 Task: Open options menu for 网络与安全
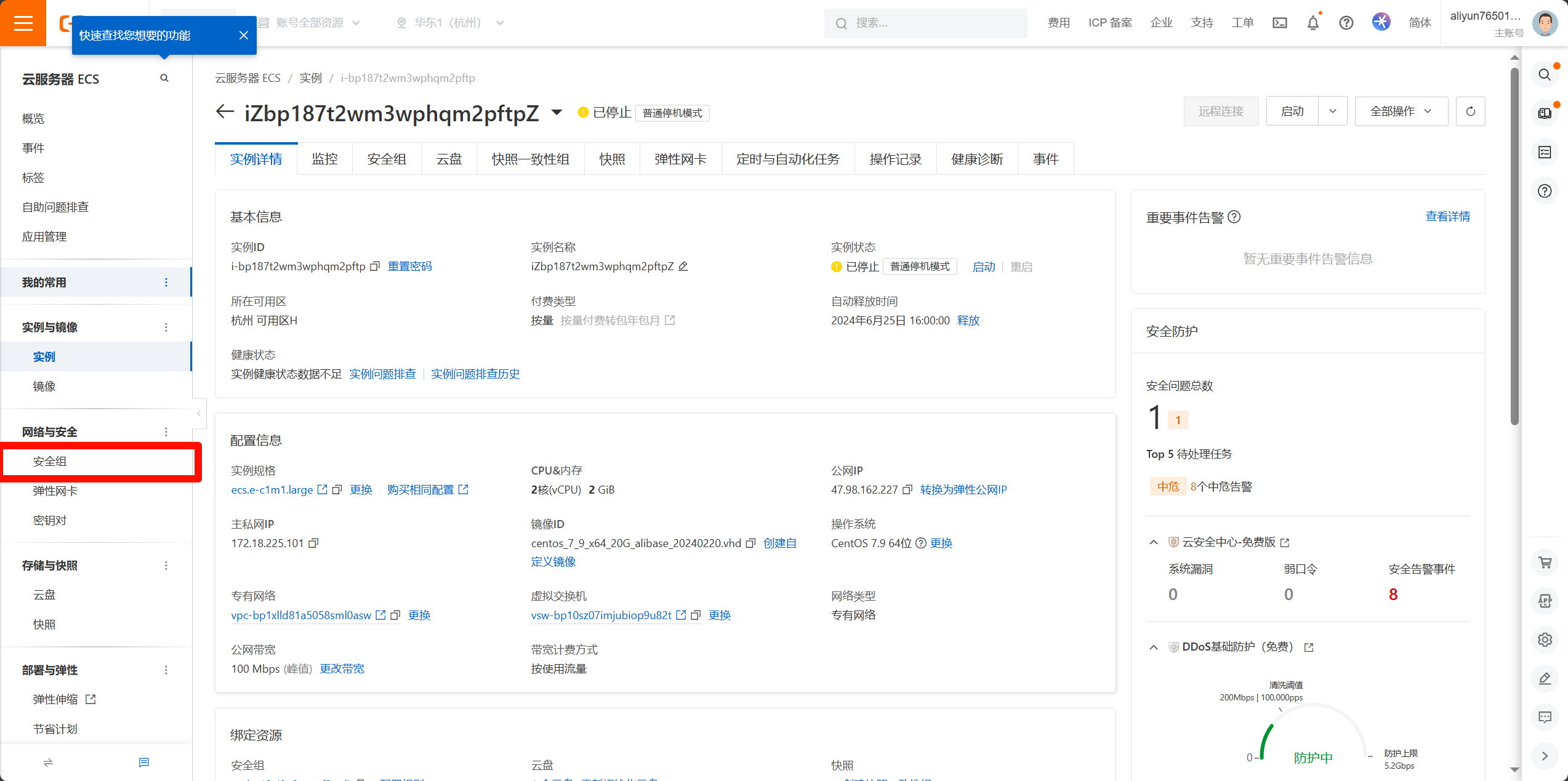click(x=166, y=432)
